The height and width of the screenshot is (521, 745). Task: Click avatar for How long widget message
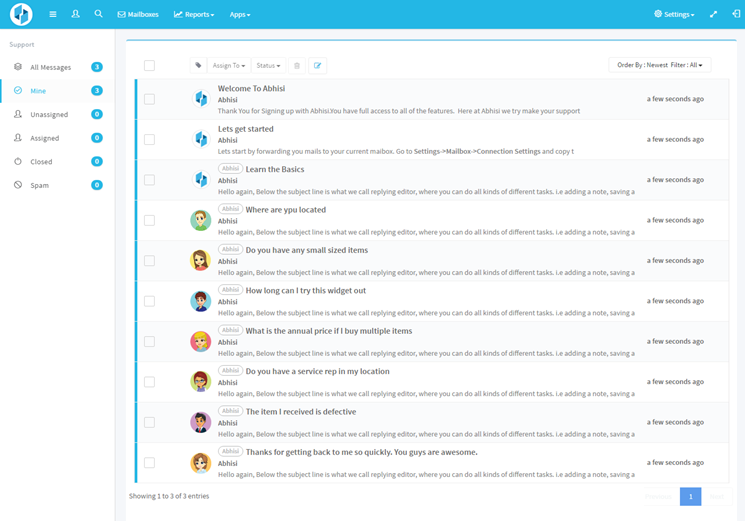point(201,301)
